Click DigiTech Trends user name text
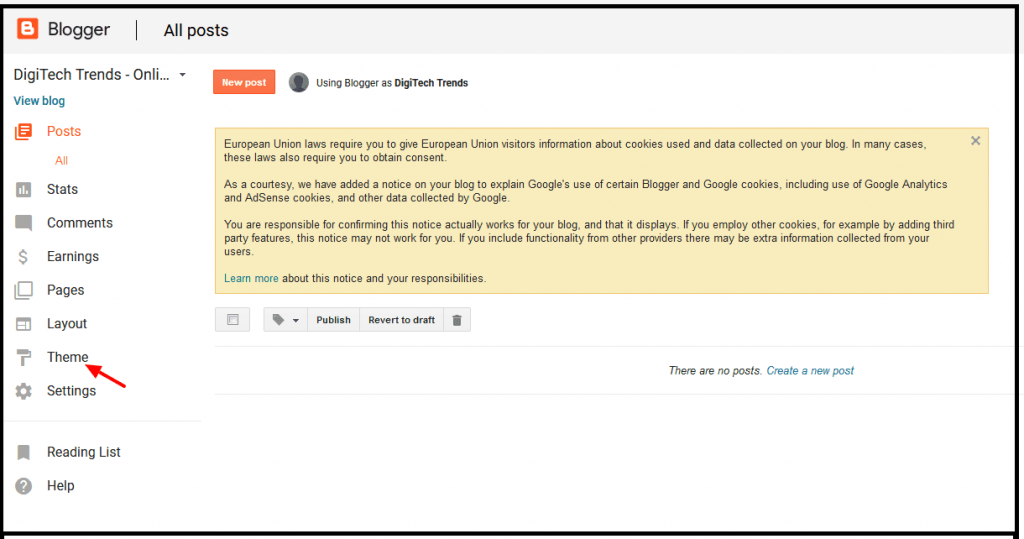The image size is (1024, 539). pyautogui.click(x=431, y=83)
